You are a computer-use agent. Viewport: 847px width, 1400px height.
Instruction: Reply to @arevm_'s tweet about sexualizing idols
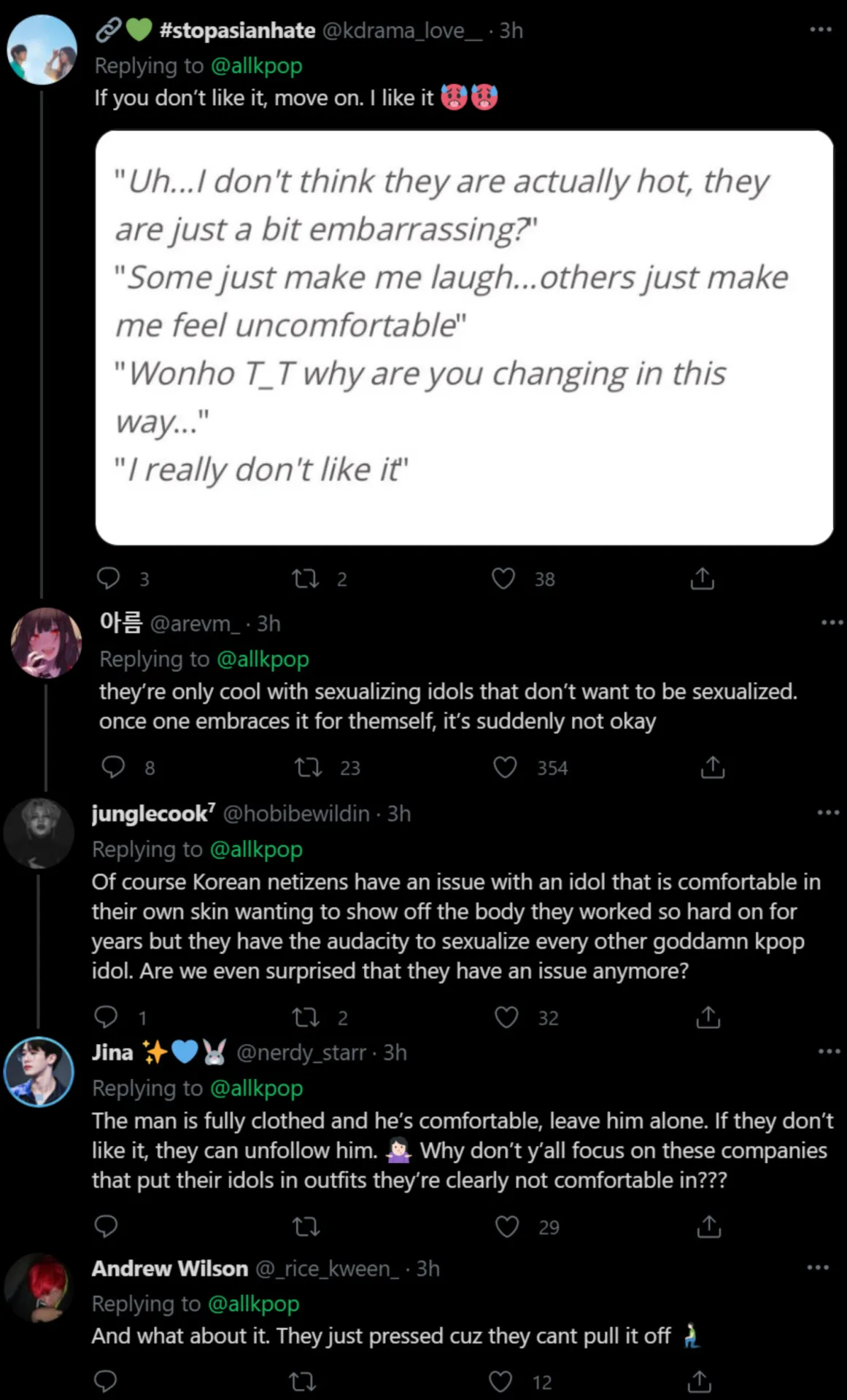coord(113,767)
